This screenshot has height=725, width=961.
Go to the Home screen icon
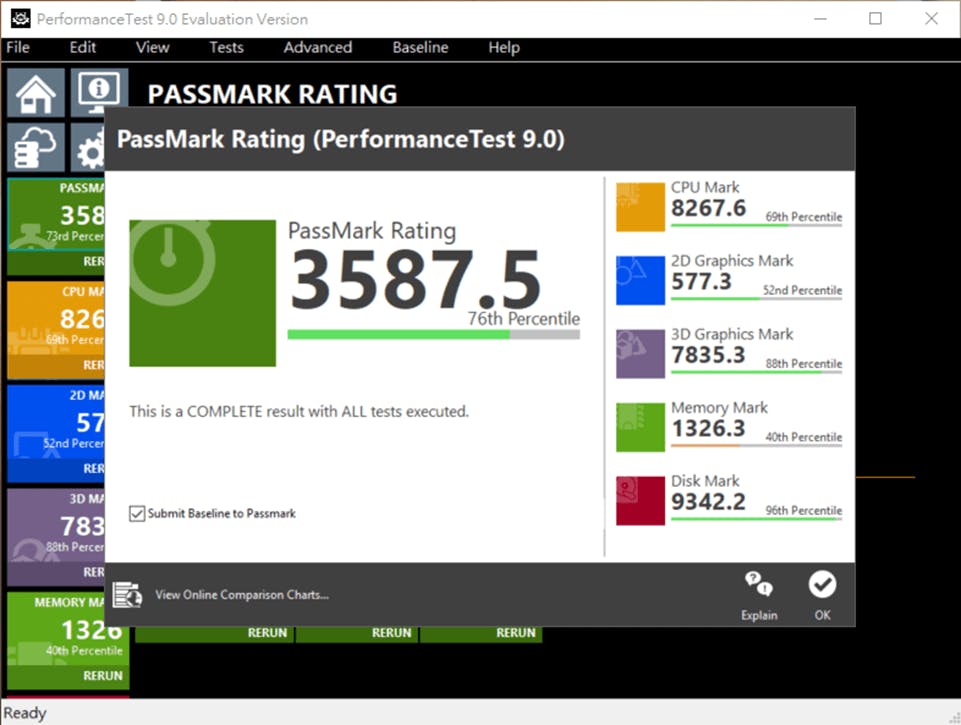(x=36, y=93)
